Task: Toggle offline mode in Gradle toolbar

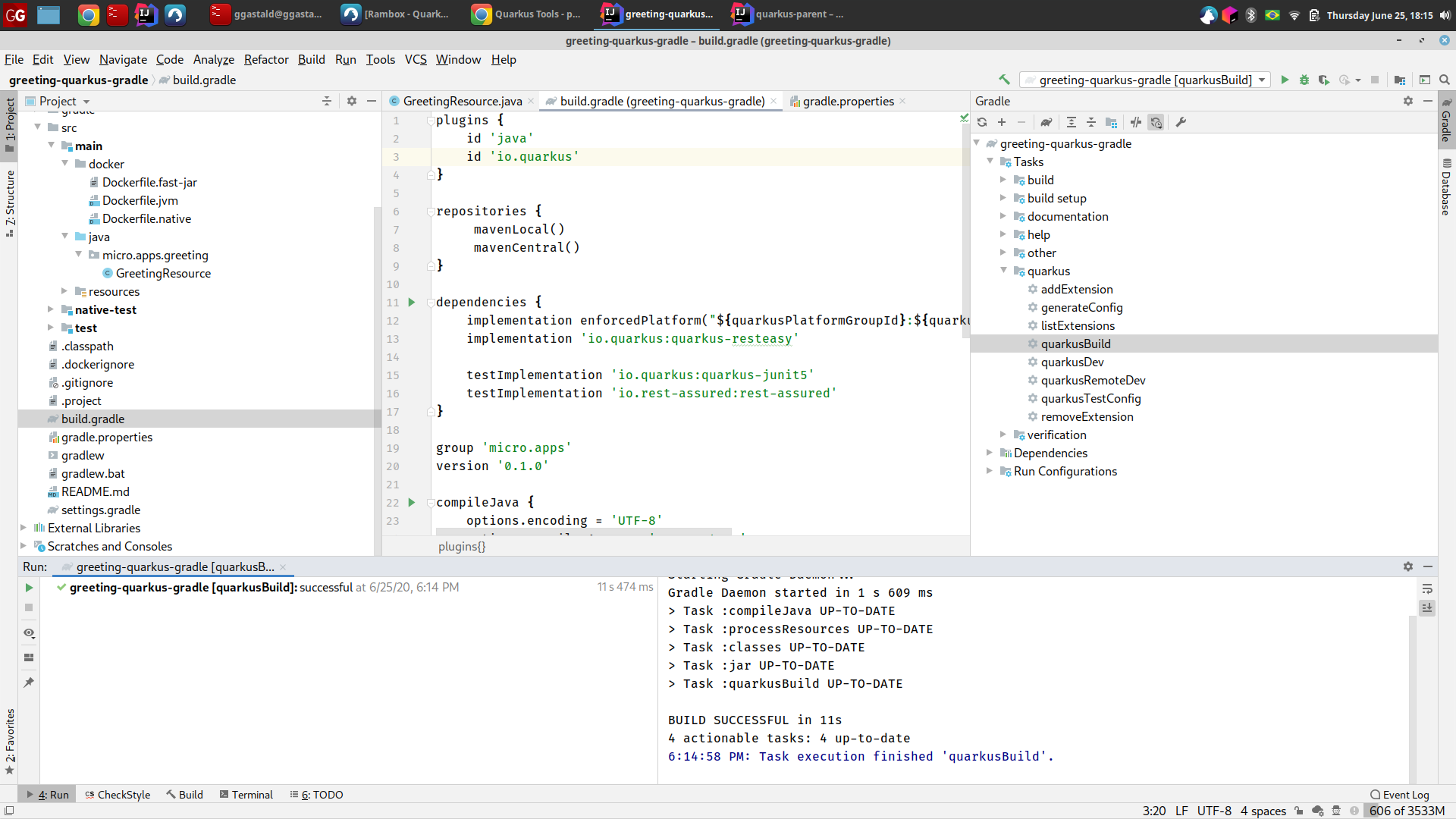Action: click(x=1136, y=121)
